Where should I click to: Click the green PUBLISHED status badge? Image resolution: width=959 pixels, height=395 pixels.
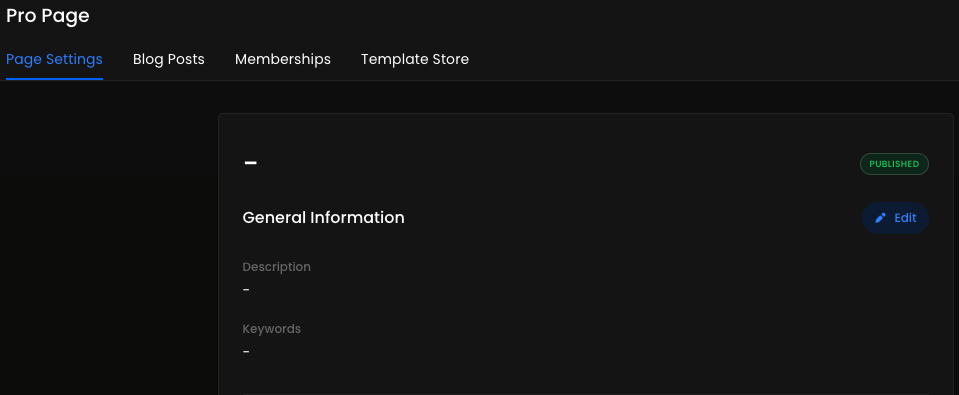(894, 164)
